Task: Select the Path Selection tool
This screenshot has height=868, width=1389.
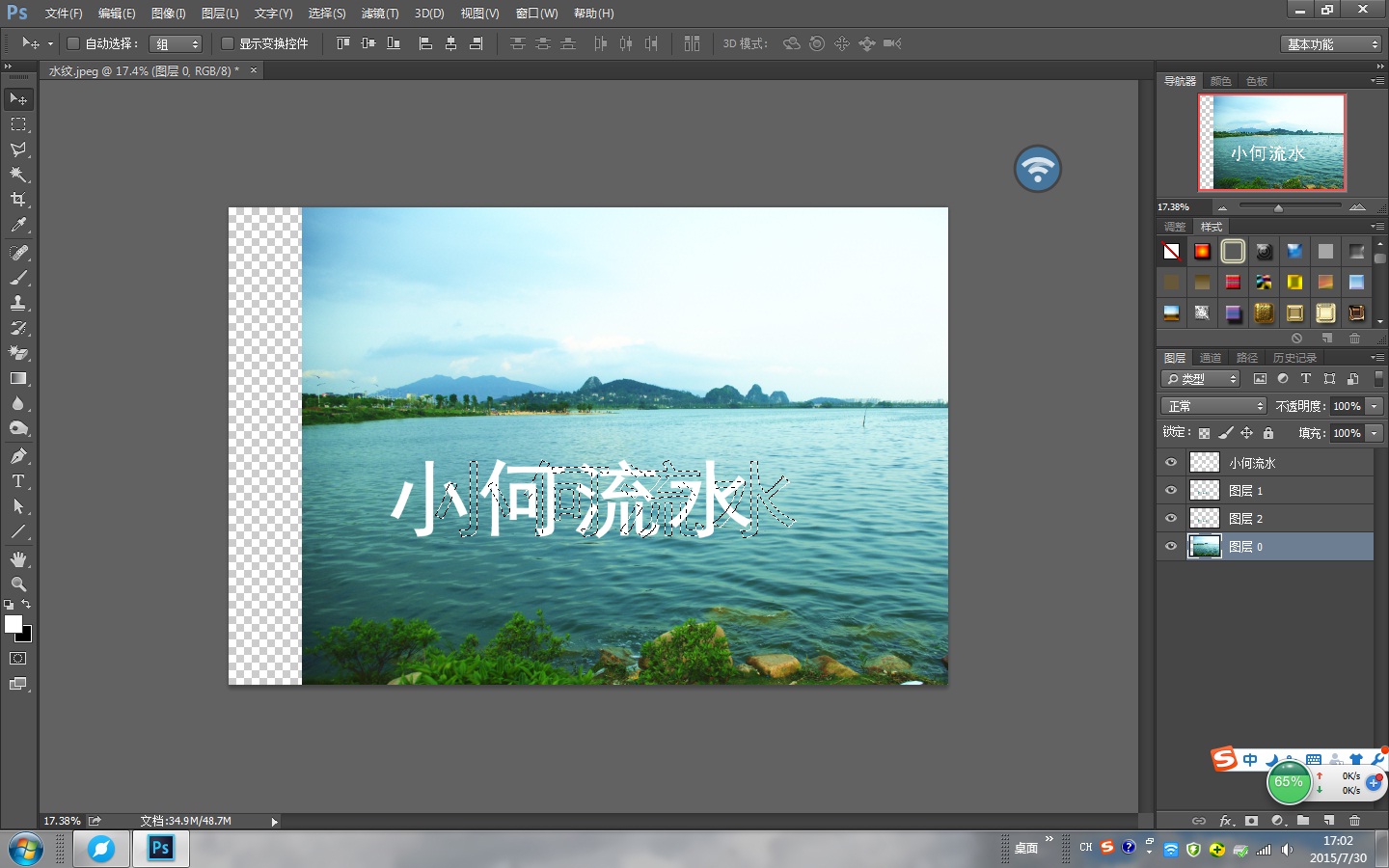Action: click(x=18, y=506)
